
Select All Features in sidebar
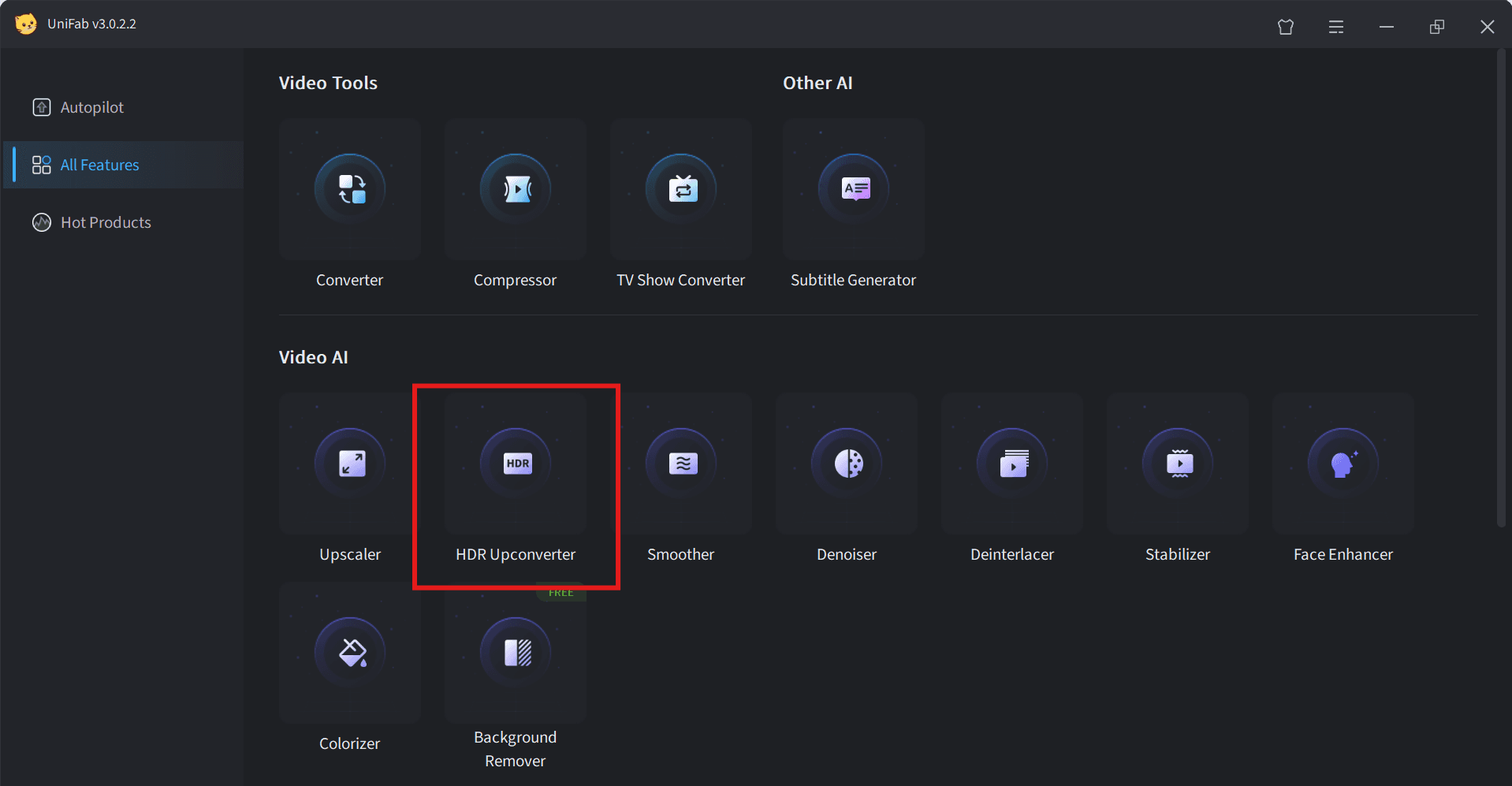click(x=124, y=165)
